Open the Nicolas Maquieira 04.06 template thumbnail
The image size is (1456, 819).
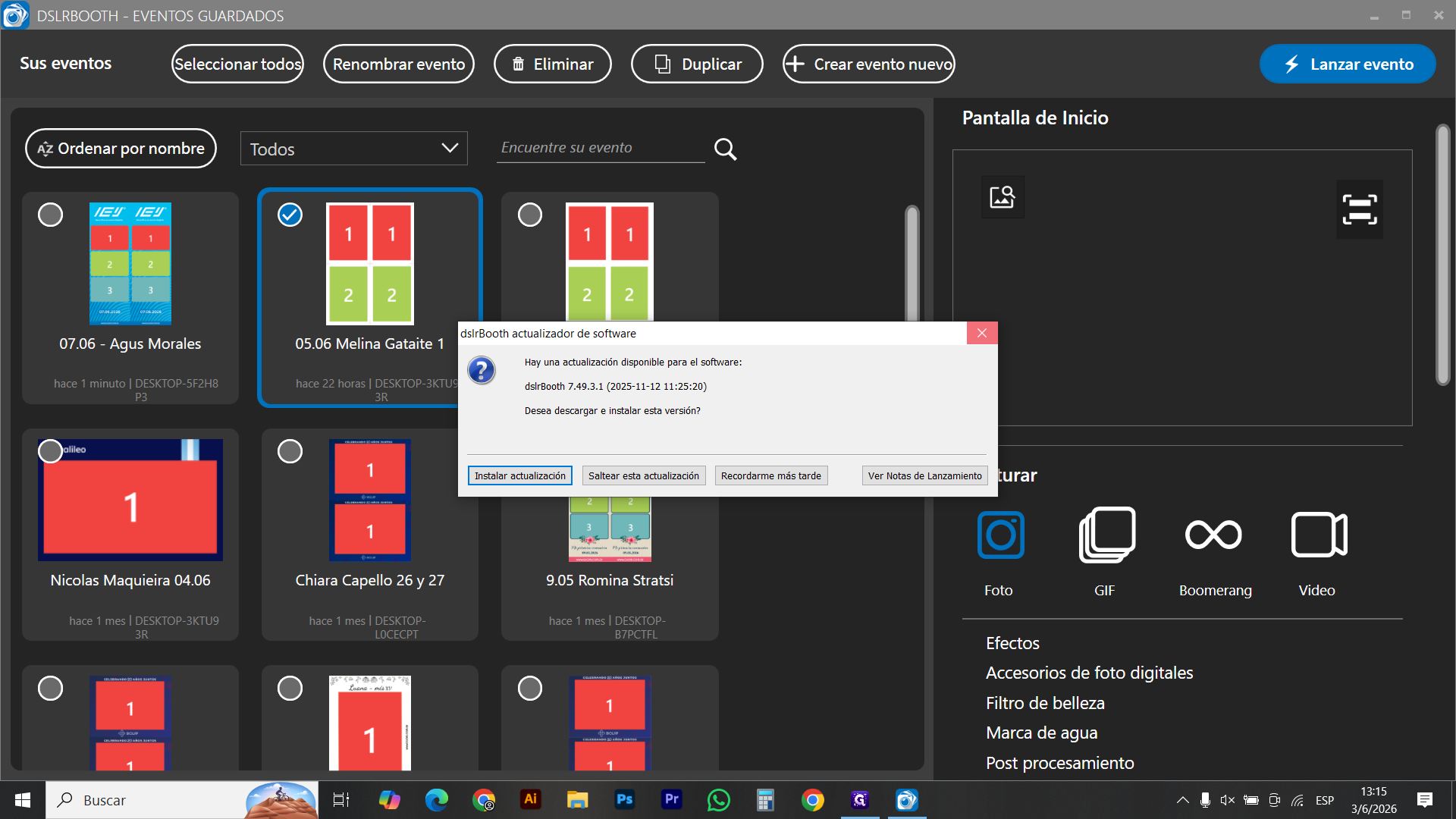[130, 500]
